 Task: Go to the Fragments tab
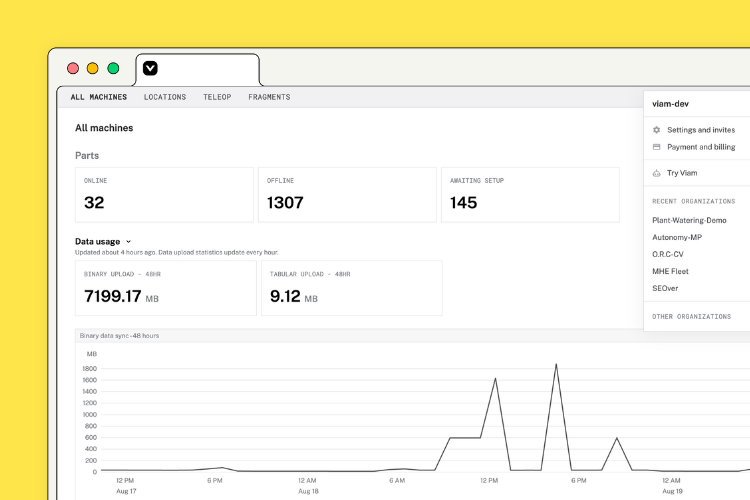pos(269,97)
